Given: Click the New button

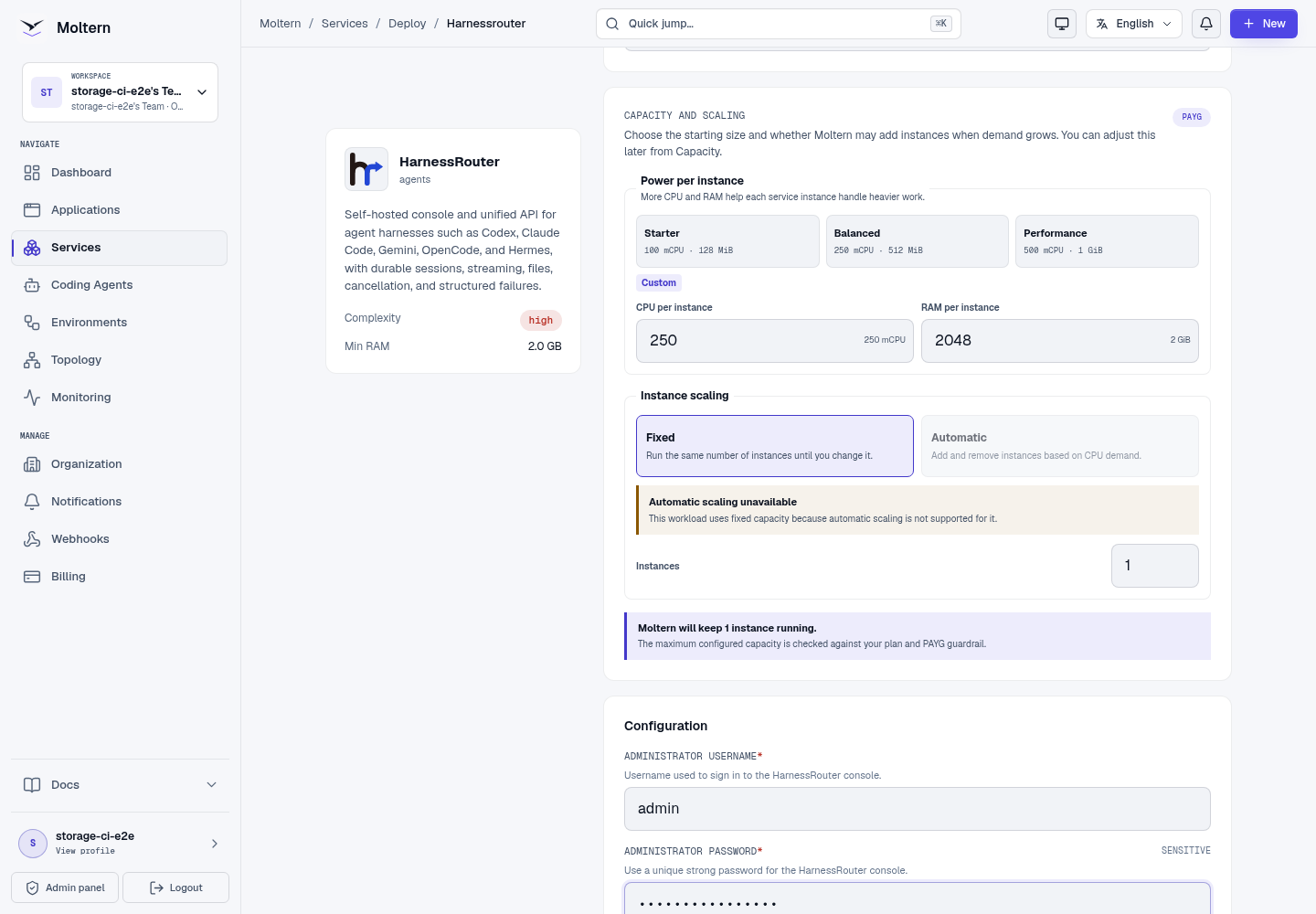Looking at the screenshot, I should tap(1264, 24).
